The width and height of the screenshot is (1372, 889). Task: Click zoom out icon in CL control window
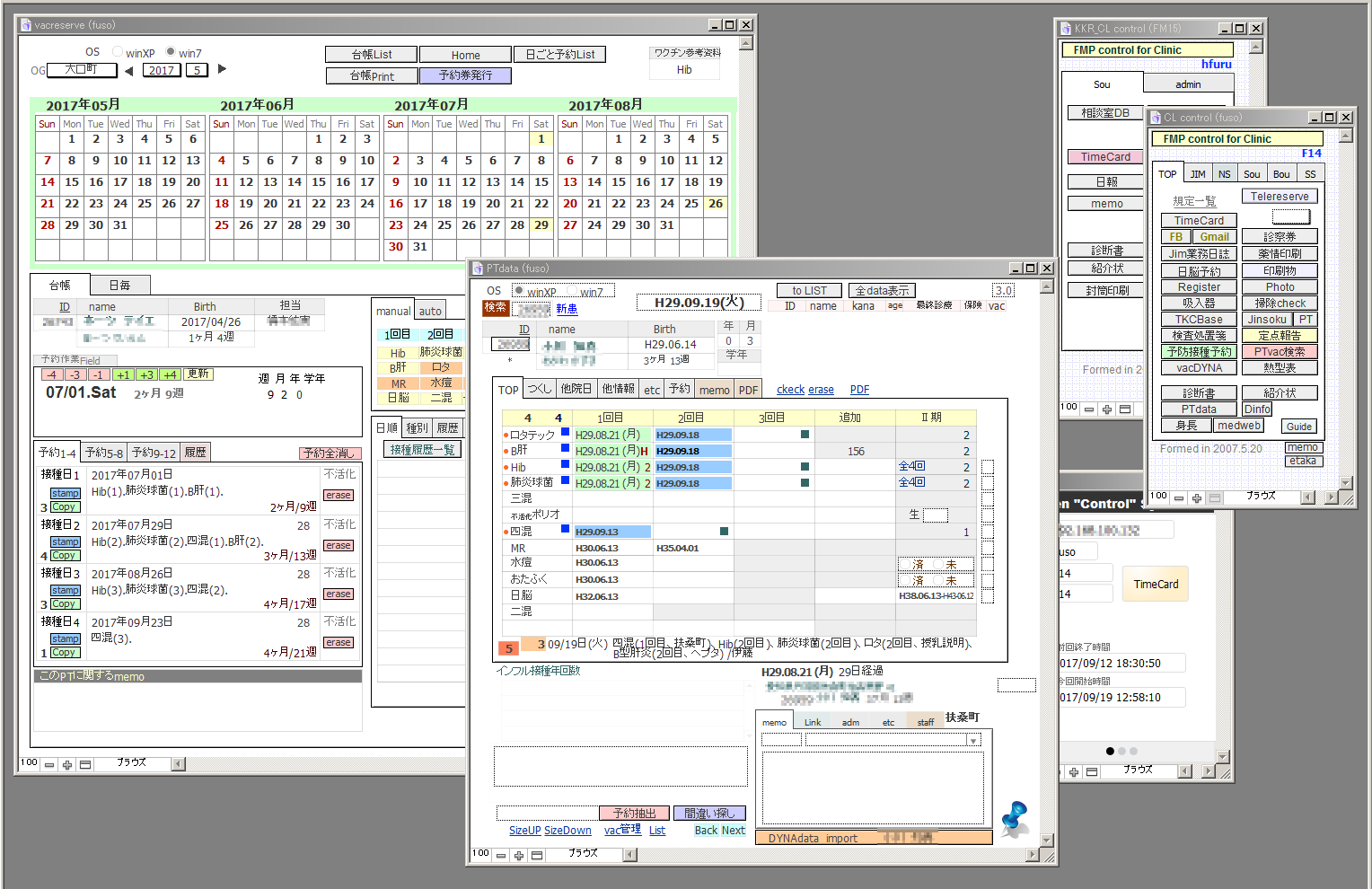click(1179, 498)
